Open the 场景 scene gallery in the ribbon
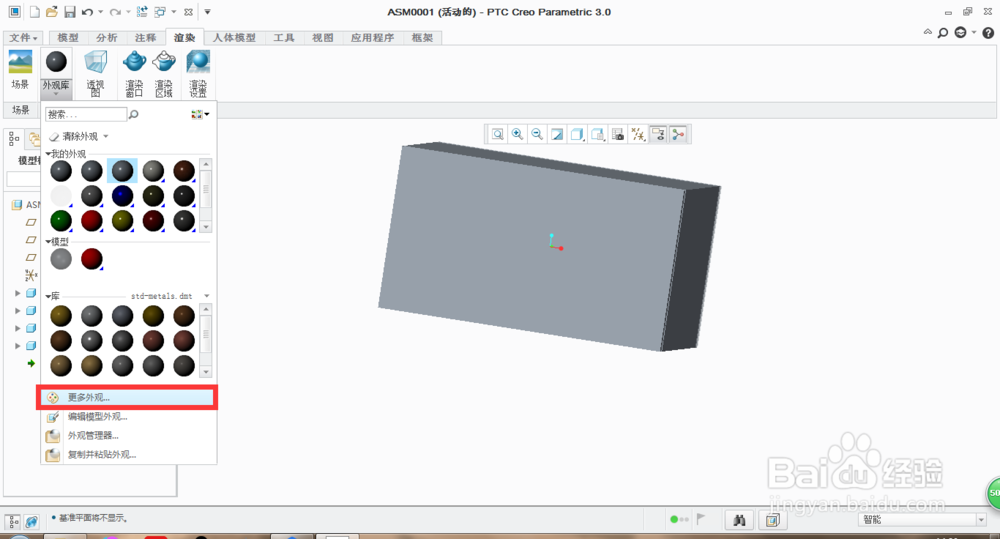Screen dimensions: 1000x539 pos(20,70)
